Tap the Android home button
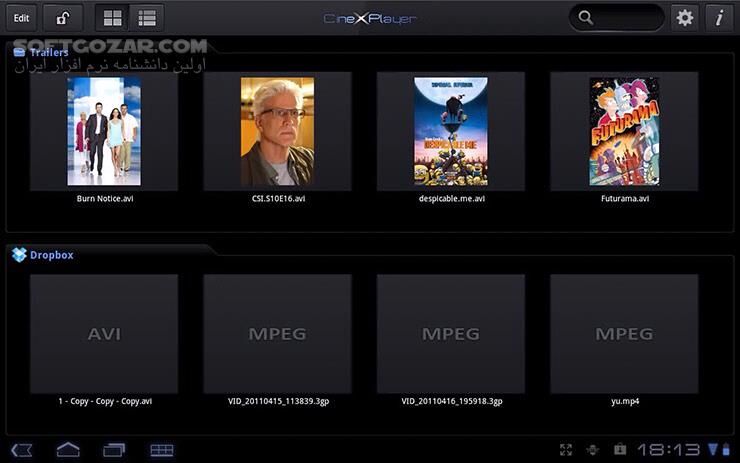740x463 pixels. click(68, 450)
